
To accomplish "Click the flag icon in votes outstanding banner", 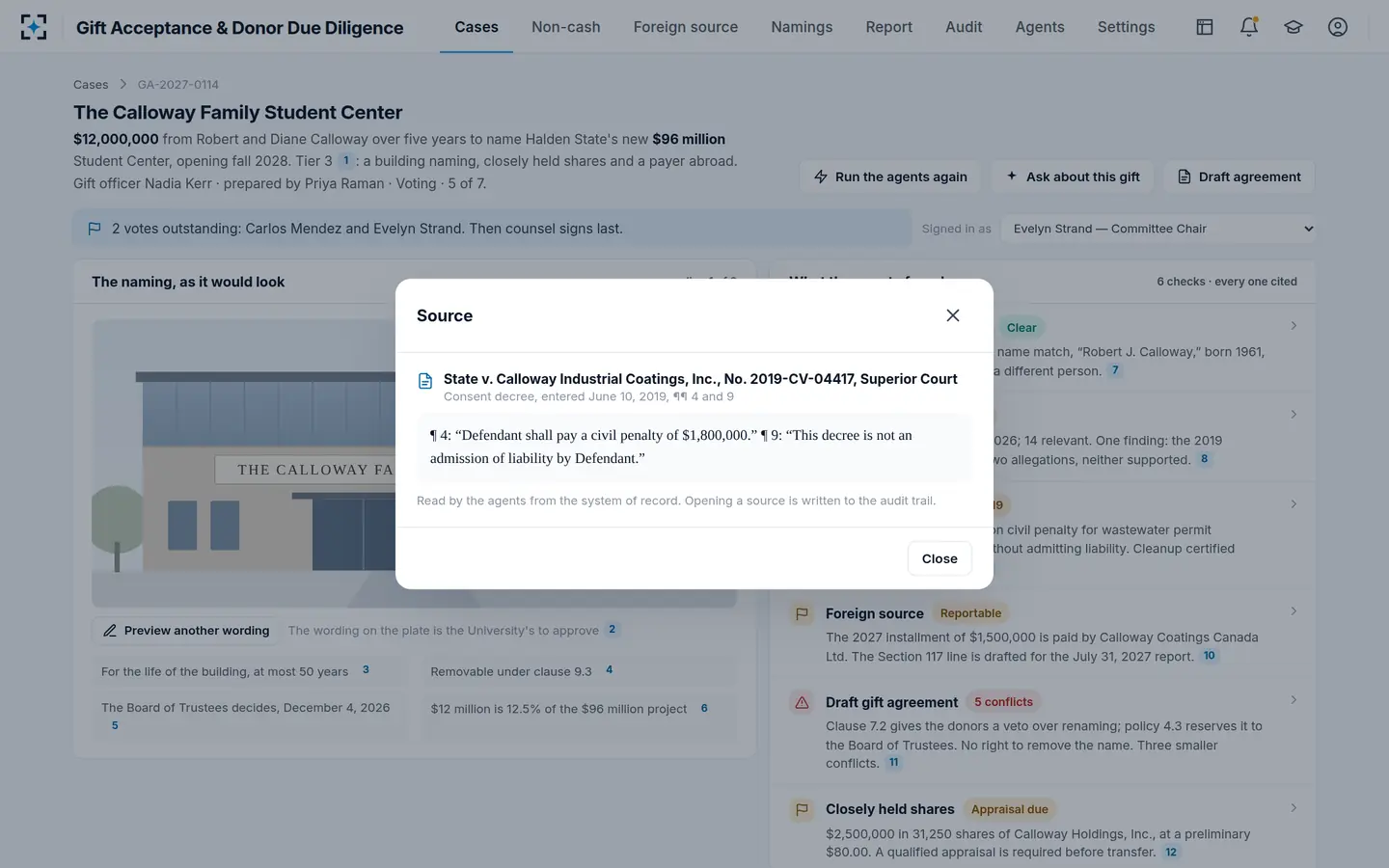I will tap(95, 229).
